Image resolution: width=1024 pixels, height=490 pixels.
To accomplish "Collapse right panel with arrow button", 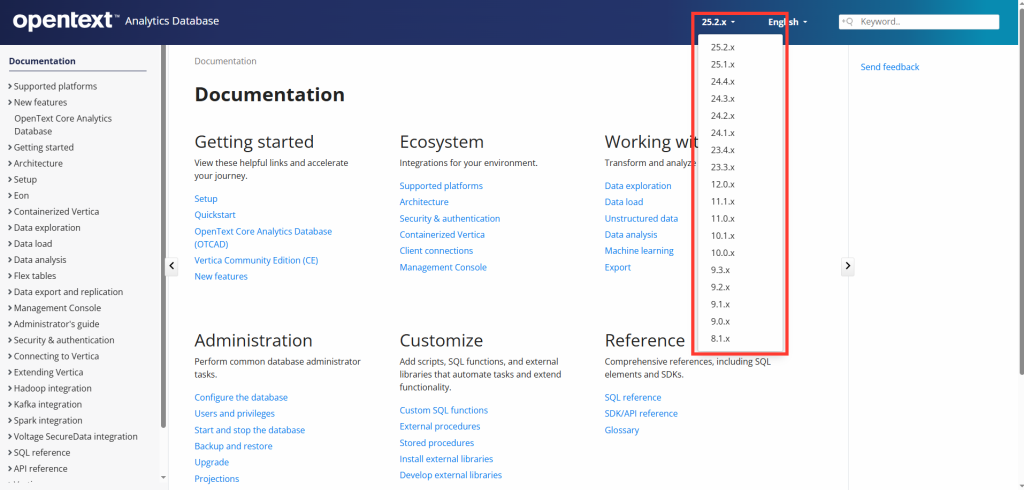I will [847, 266].
